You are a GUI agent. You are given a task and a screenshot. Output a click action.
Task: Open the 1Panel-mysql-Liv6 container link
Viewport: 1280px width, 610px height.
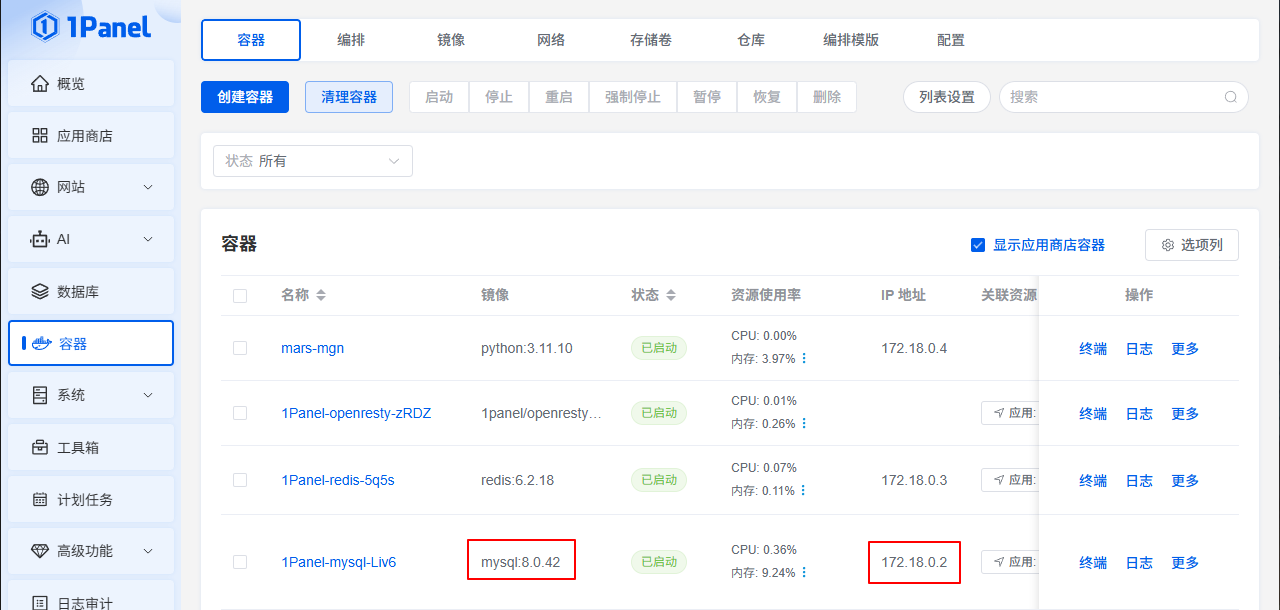click(339, 562)
